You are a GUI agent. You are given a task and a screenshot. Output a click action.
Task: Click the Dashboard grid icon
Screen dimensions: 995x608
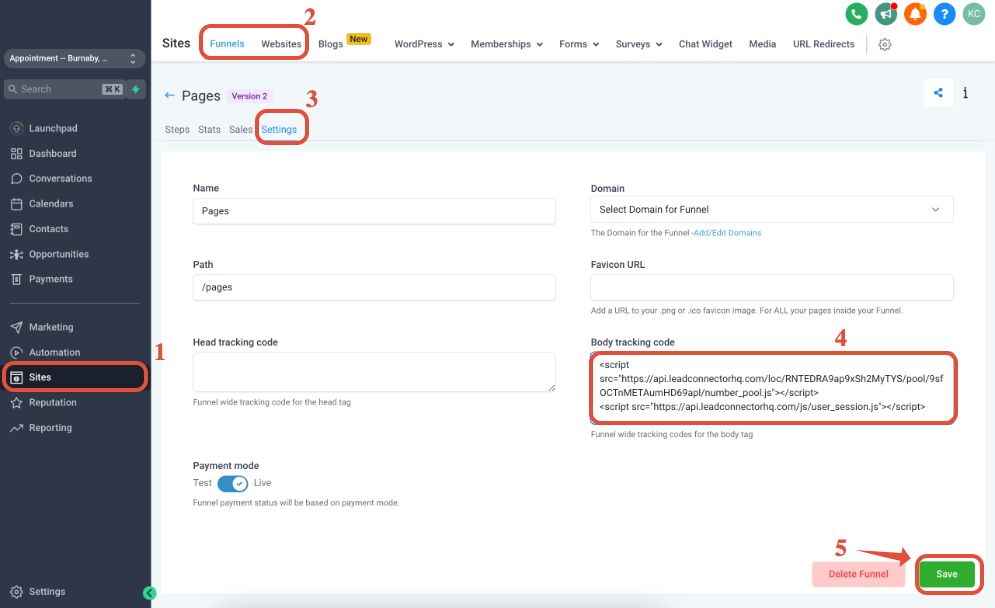16,154
